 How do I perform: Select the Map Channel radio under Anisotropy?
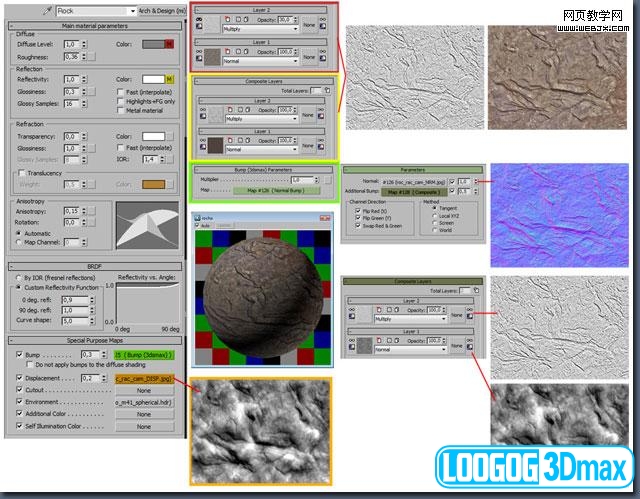point(18,242)
